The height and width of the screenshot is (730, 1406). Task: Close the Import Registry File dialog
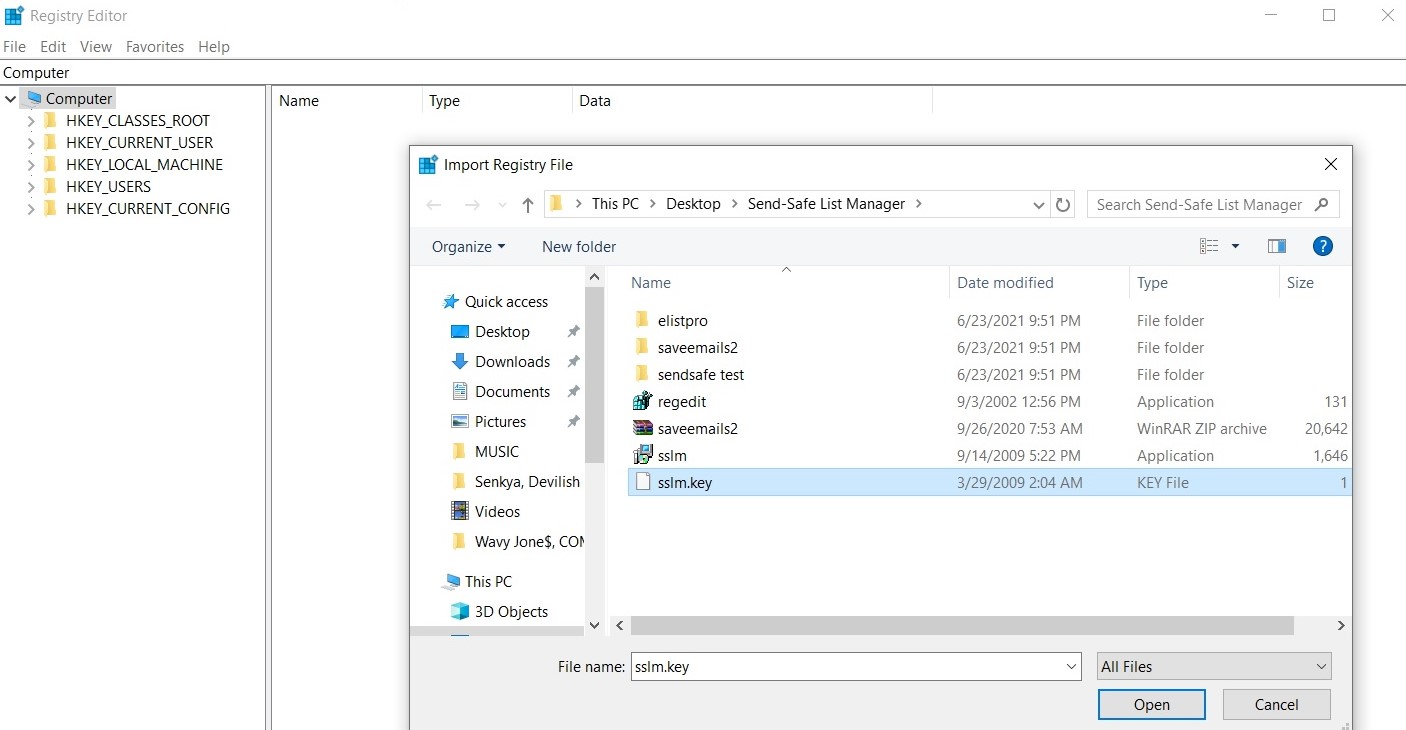point(1330,164)
